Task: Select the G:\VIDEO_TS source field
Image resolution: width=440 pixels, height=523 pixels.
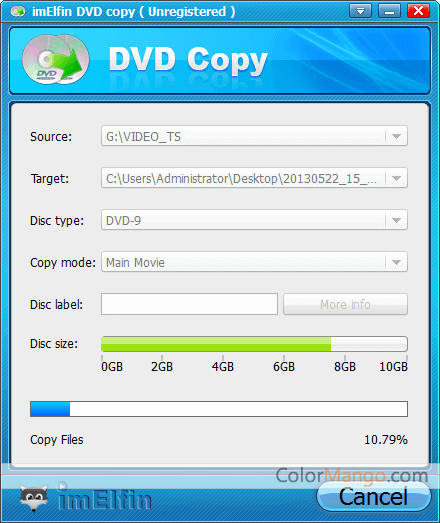Action: tap(244, 136)
